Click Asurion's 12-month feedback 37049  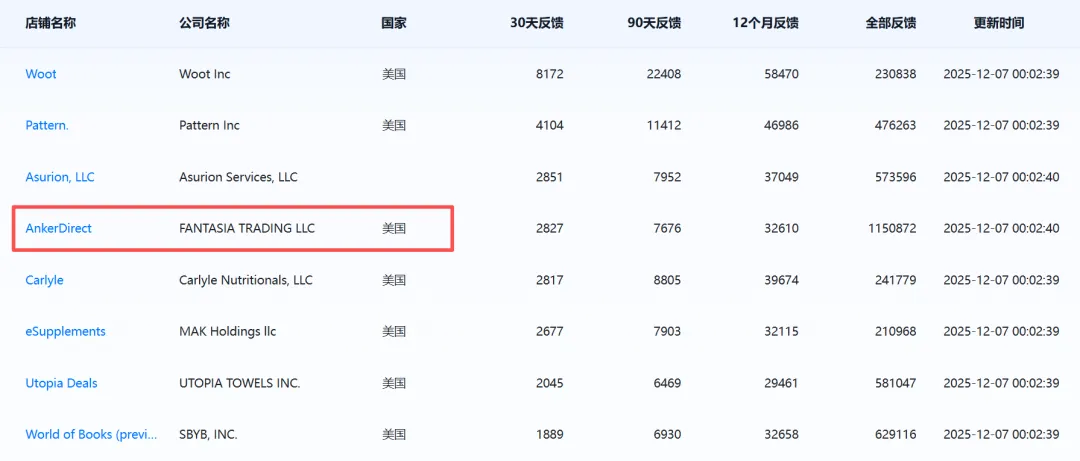[782, 177]
